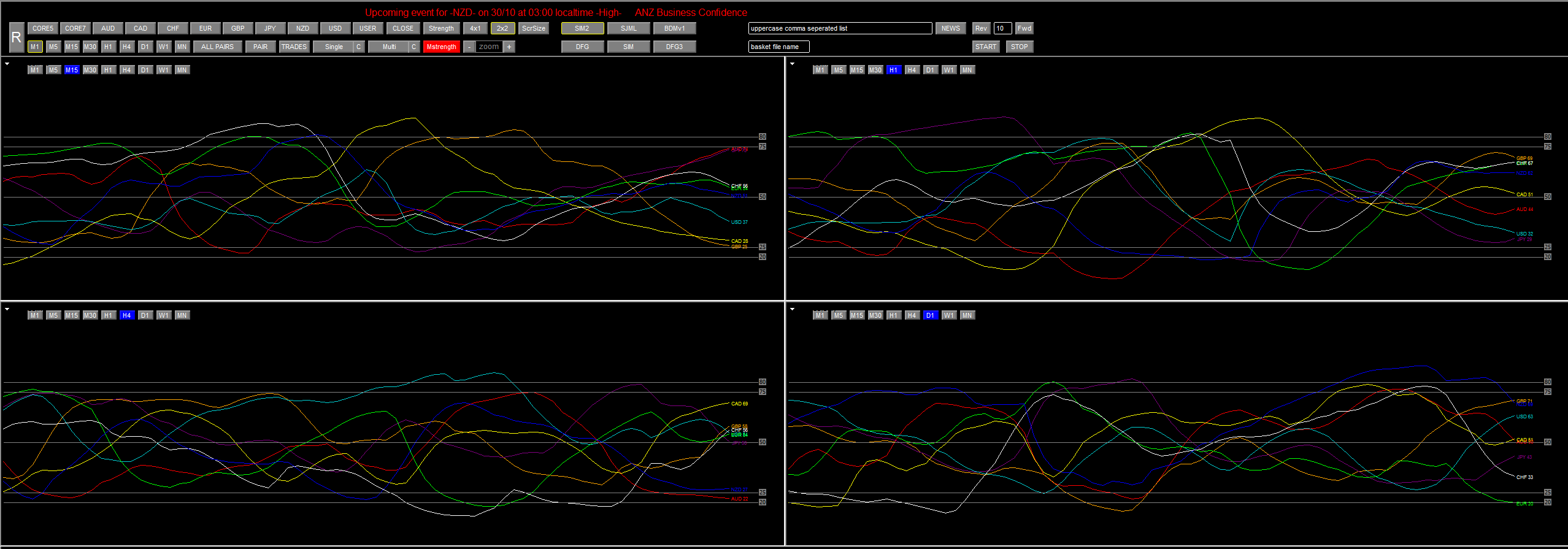Click the CLOSE button in the toolbar

pyautogui.click(x=403, y=28)
